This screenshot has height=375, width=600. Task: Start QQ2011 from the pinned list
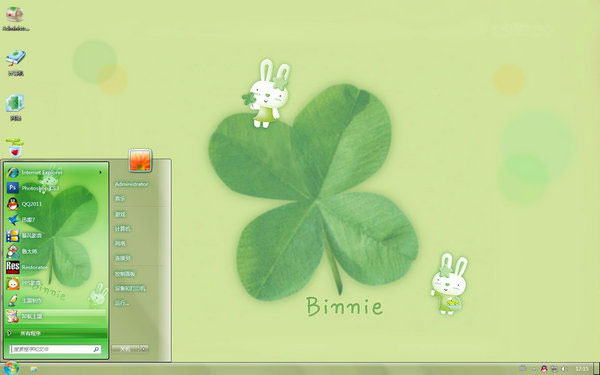[x=55, y=204]
